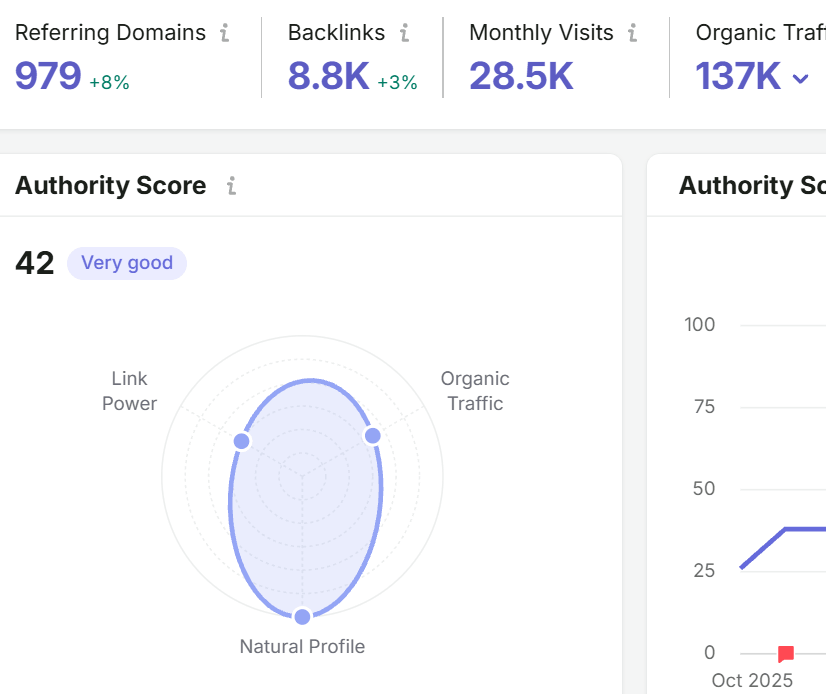Viewport: 826px width, 694px height.
Task: Expand the Organic Traffic 137K dropdown chevron
Action: pyautogui.click(x=800, y=79)
